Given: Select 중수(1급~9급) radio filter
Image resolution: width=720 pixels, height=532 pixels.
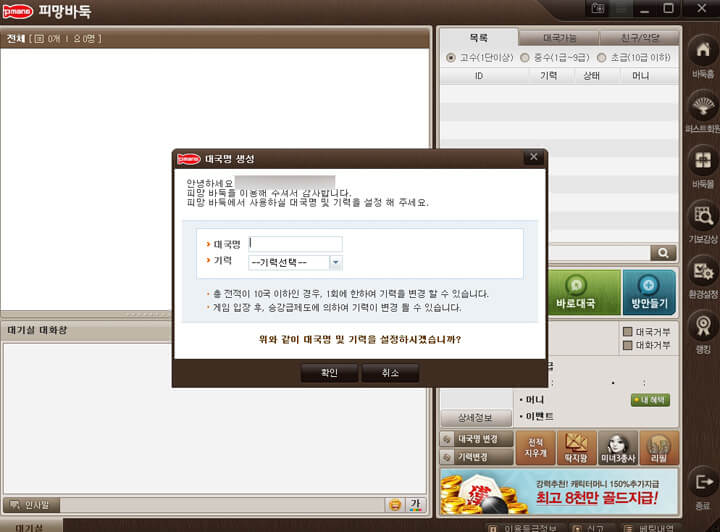Looking at the screenshot, I should (x=524, y=58).
